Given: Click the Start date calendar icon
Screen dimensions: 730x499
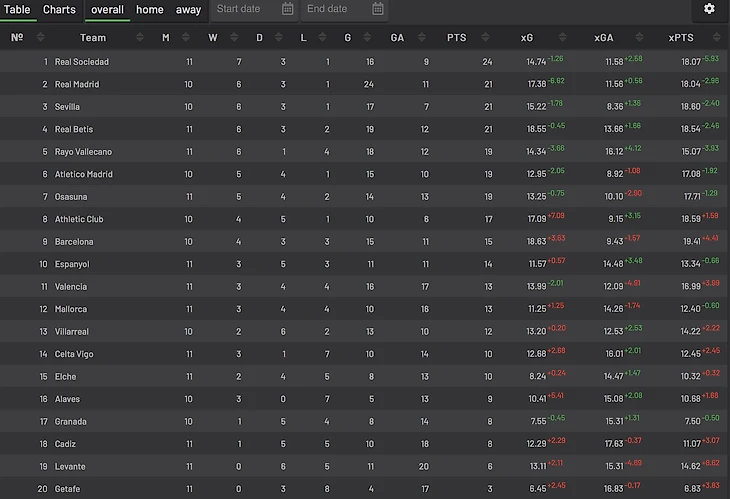Looking at the screenshot, I should 288,9.
